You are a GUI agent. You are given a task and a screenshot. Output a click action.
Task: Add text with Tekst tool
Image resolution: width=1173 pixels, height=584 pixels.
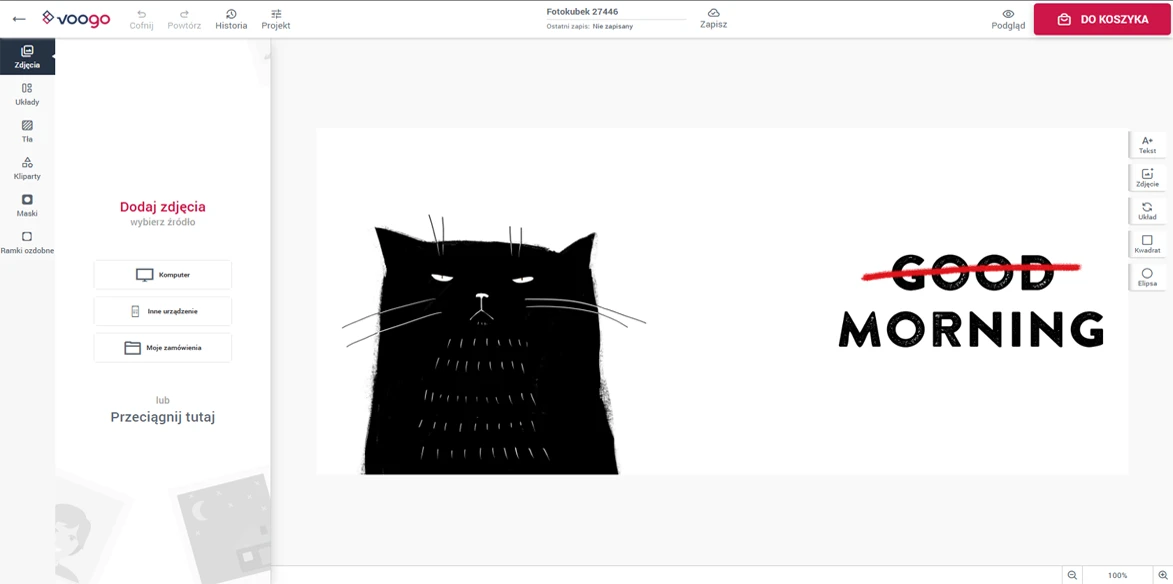click(x=1147, y=145)
